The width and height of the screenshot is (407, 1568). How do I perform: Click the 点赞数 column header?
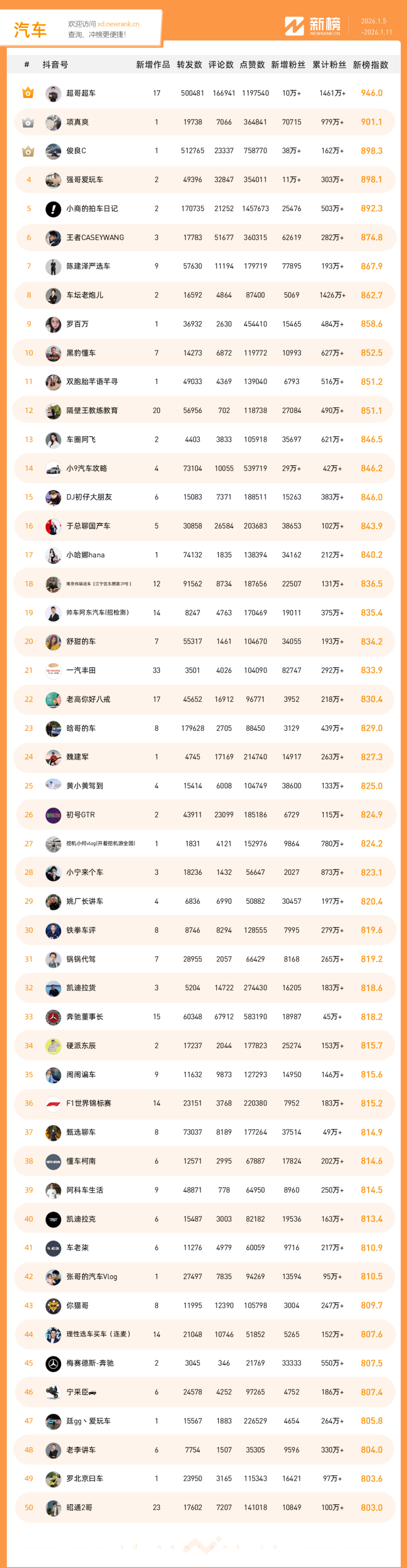click(252, 65)
